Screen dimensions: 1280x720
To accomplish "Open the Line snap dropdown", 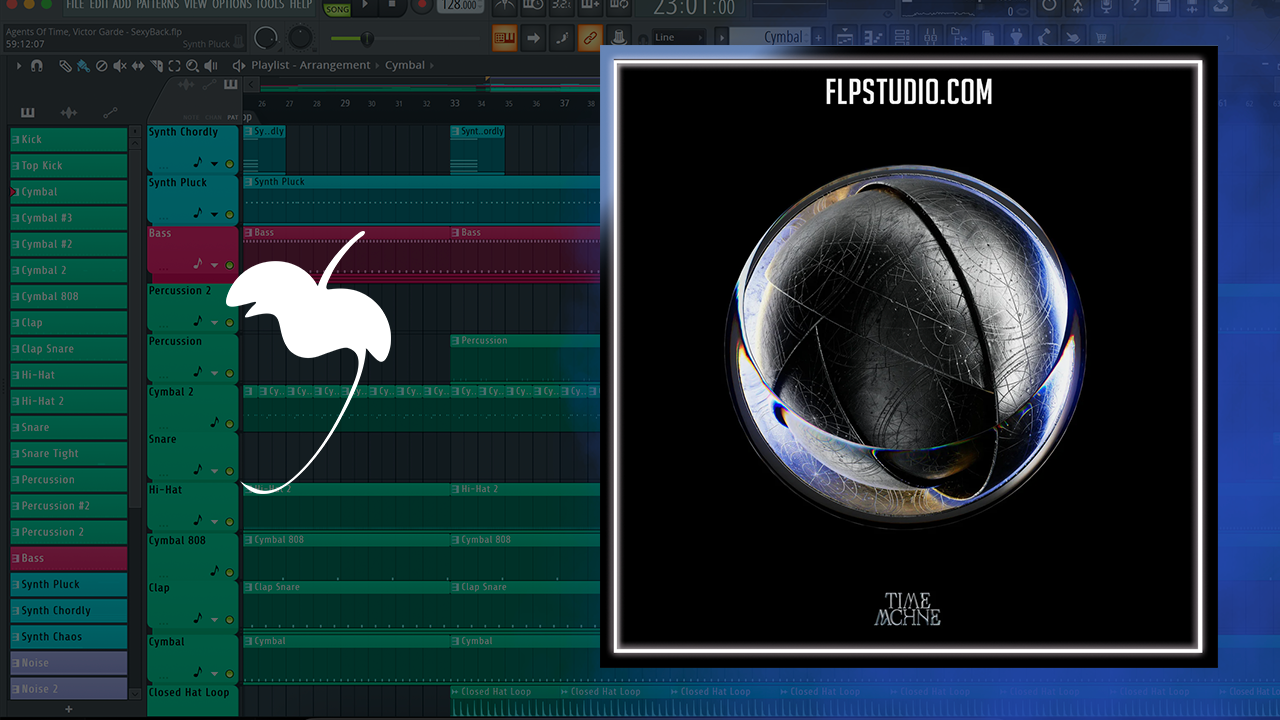I will click(x=680, y=37).
